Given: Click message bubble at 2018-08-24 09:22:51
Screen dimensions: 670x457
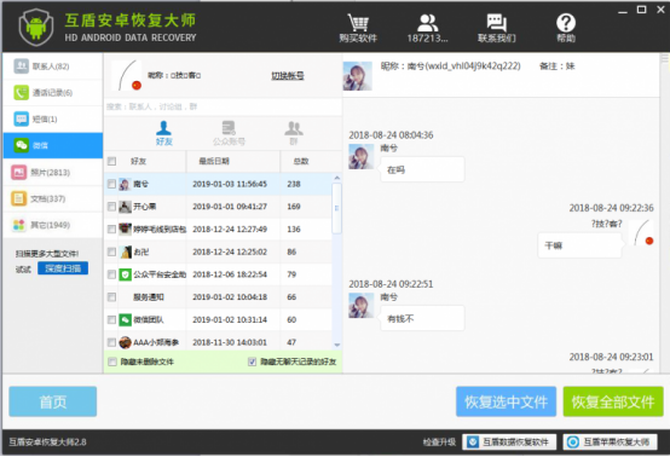Looking at the screenshot, I should tap(422, 319).
